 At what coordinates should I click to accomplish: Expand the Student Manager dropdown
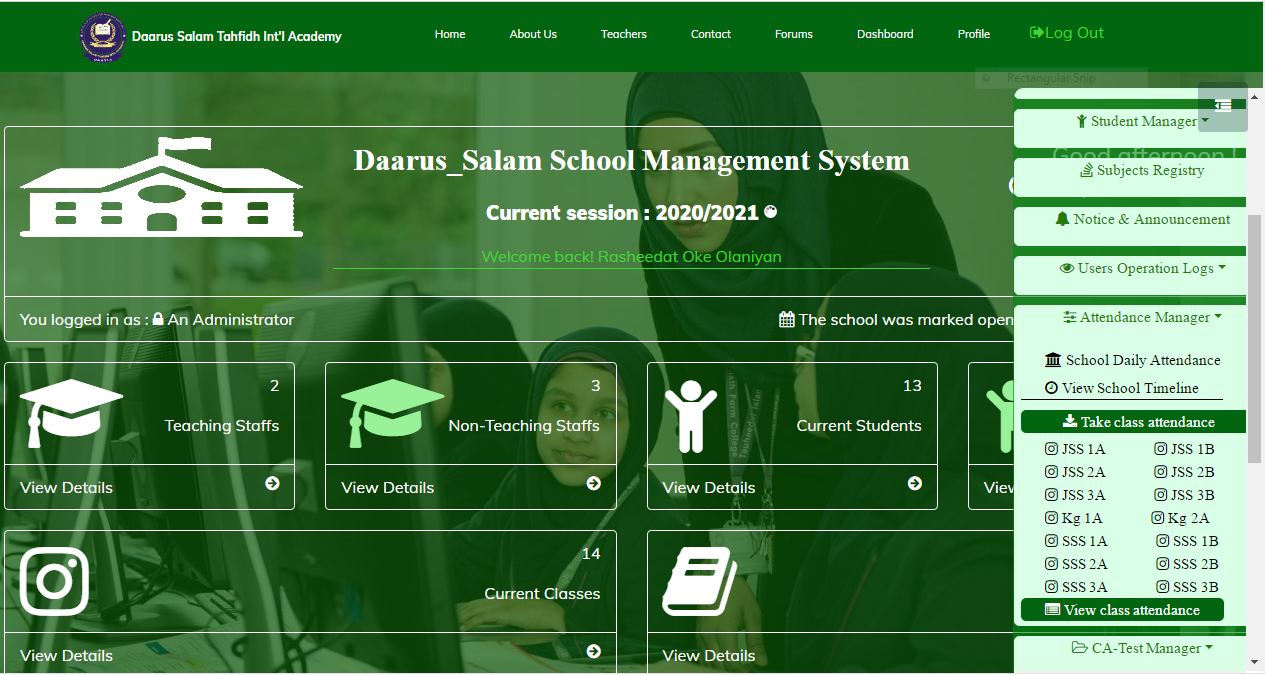(1143, 122)
